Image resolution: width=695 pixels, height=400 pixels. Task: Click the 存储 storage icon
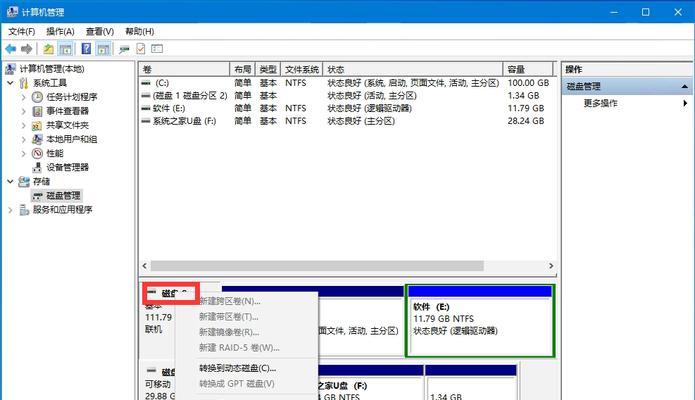tap(24, 181)
